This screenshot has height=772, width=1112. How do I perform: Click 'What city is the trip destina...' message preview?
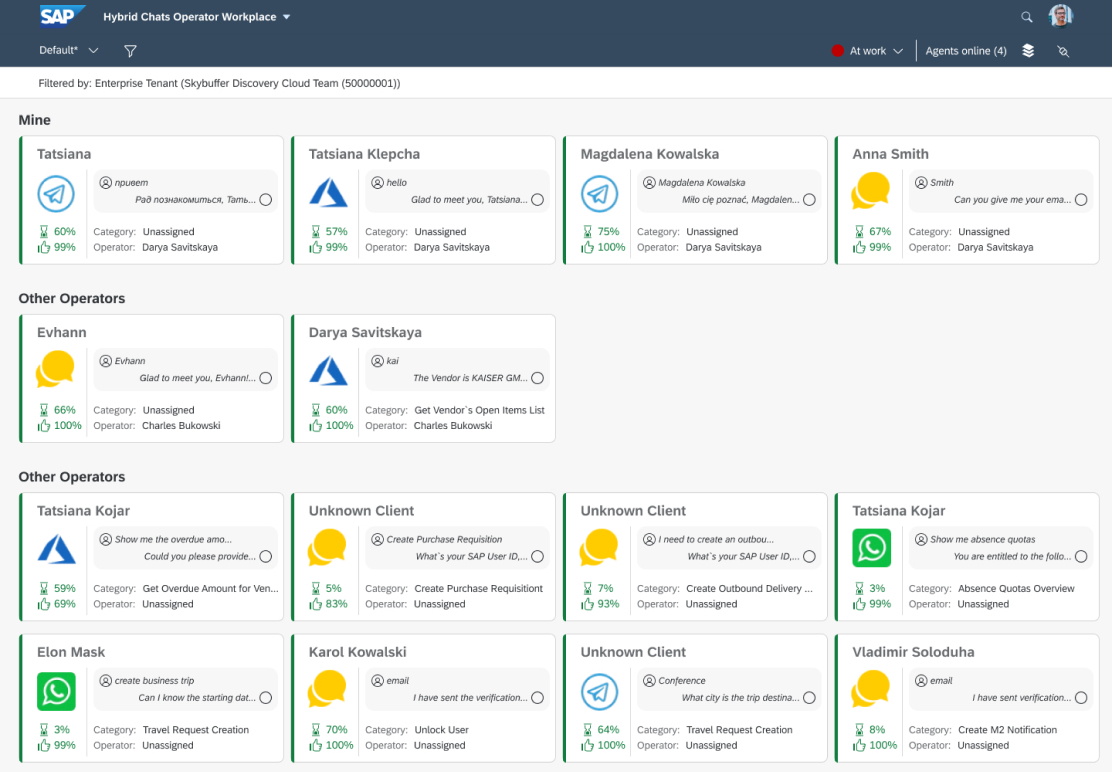[x=740, y=698]
